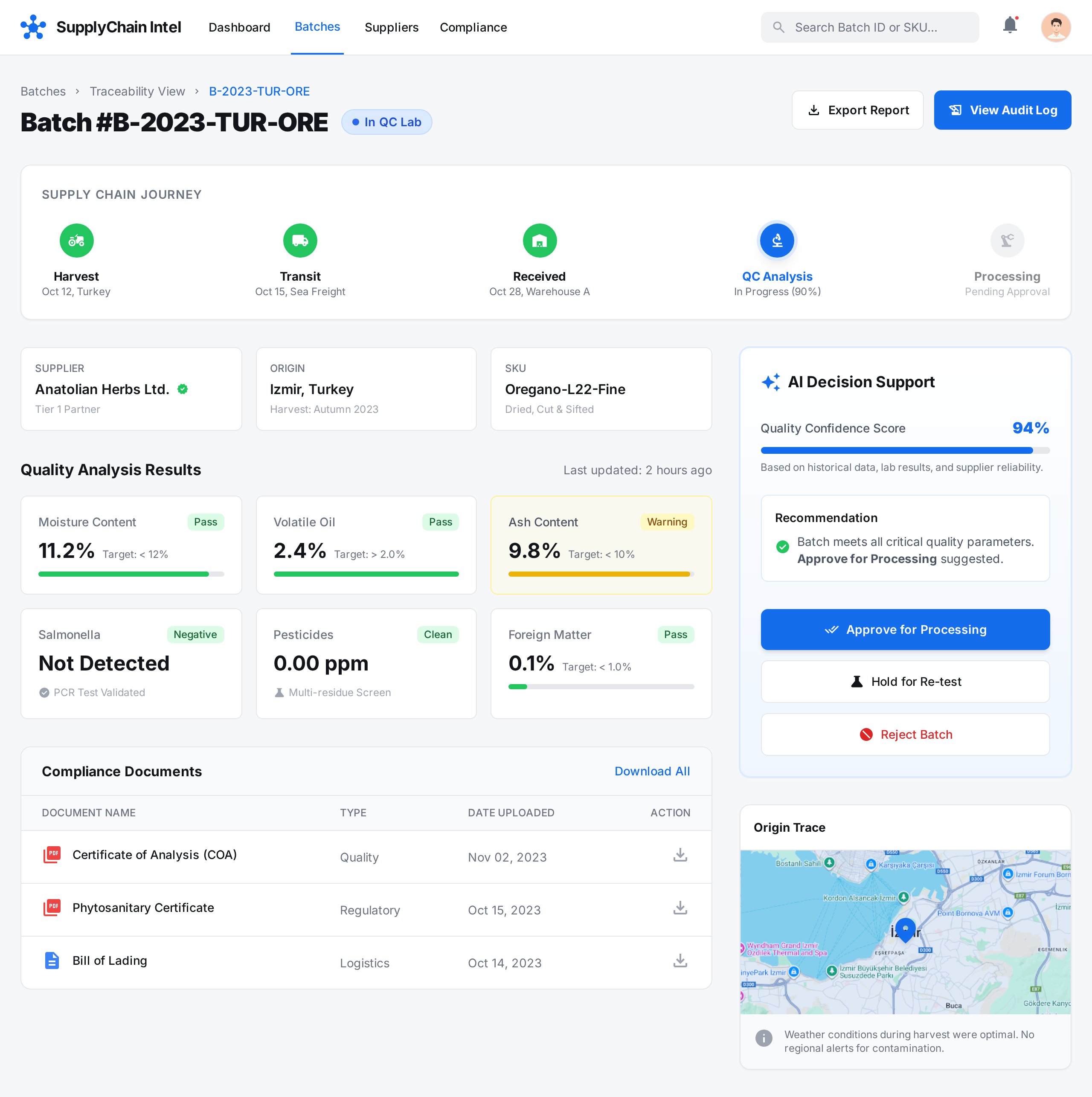Open the Compliance tab
The image size is (1092, 1097).
point(473,27)
